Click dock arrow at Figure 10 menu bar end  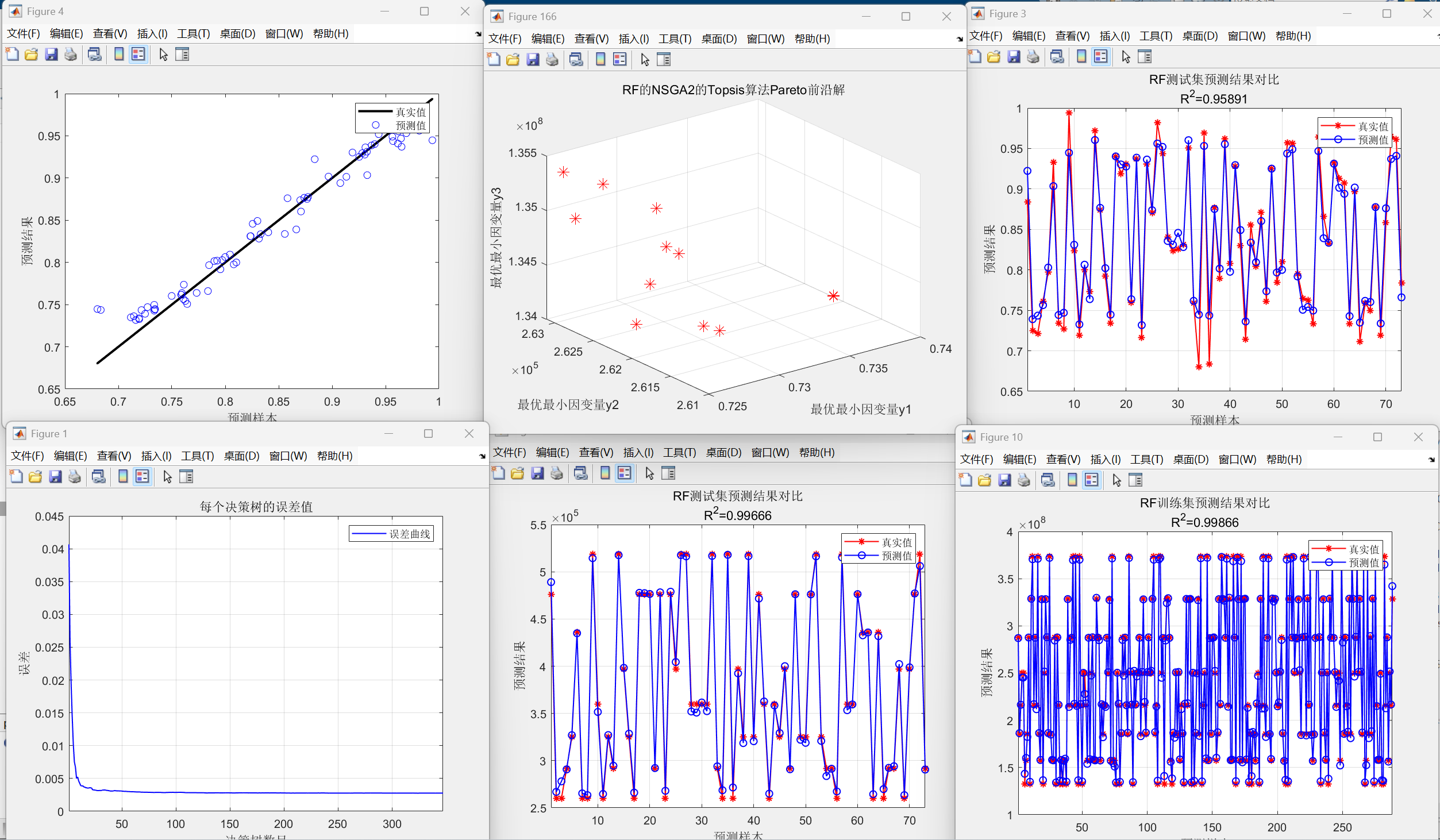pos(1431,460)
